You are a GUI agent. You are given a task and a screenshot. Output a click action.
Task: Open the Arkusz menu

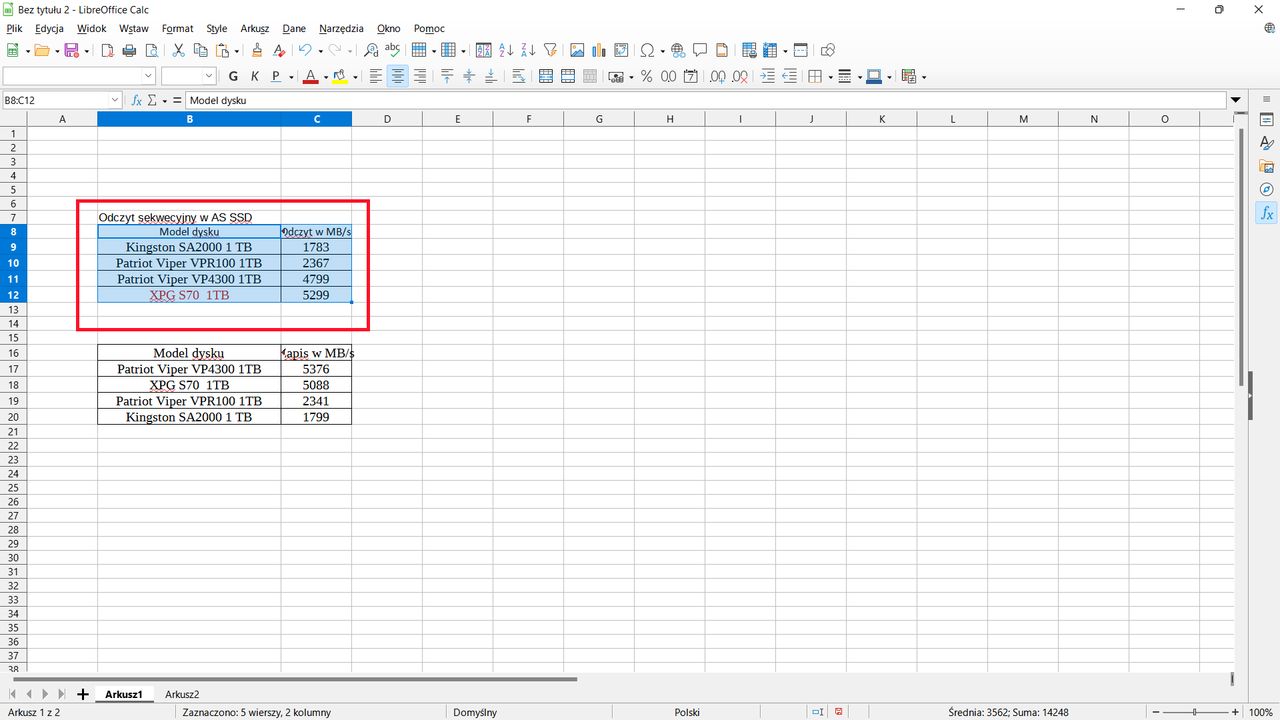click(255, 29)
